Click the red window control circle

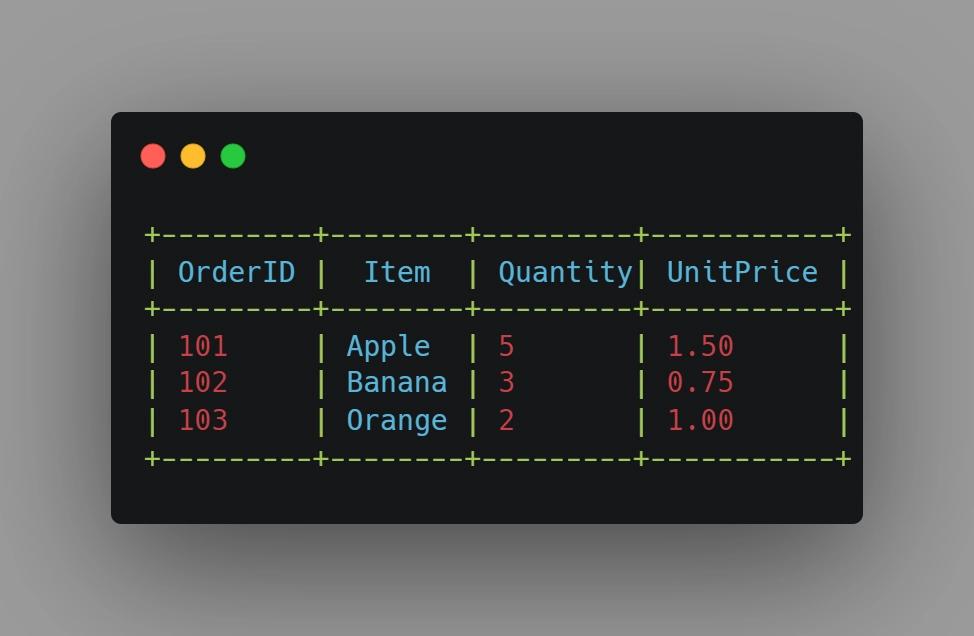tap(153, 156)
